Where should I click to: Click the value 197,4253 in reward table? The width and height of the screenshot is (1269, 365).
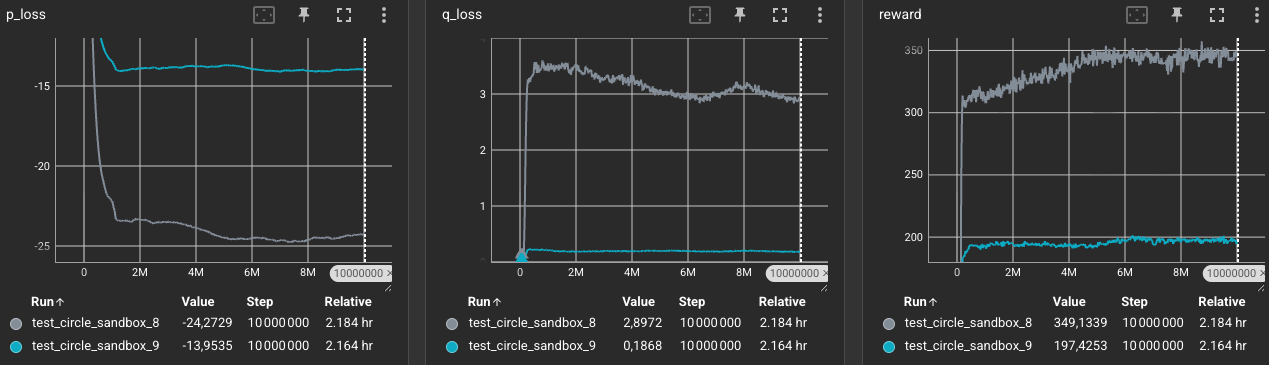click(x=1082, y=345)
